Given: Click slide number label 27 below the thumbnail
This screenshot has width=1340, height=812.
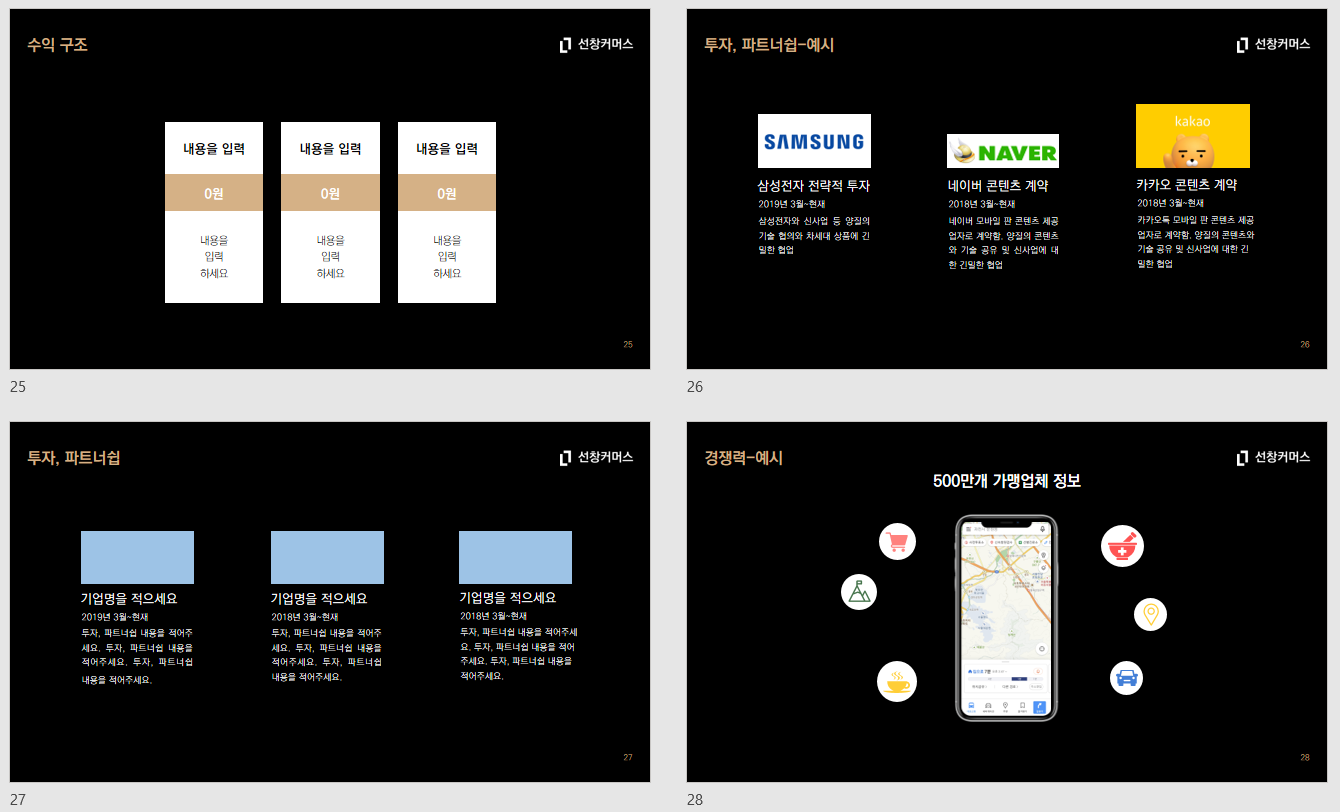Looking at the screenshot, I should coord(17,800).
